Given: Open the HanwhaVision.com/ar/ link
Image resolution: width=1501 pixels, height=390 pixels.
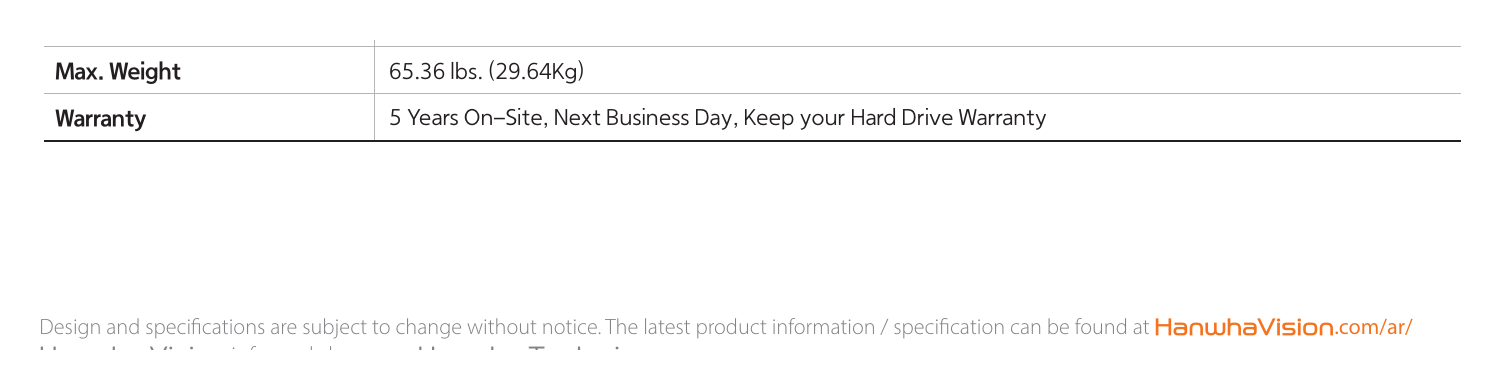Looking at the screenshot, I should click(1282, 327).
